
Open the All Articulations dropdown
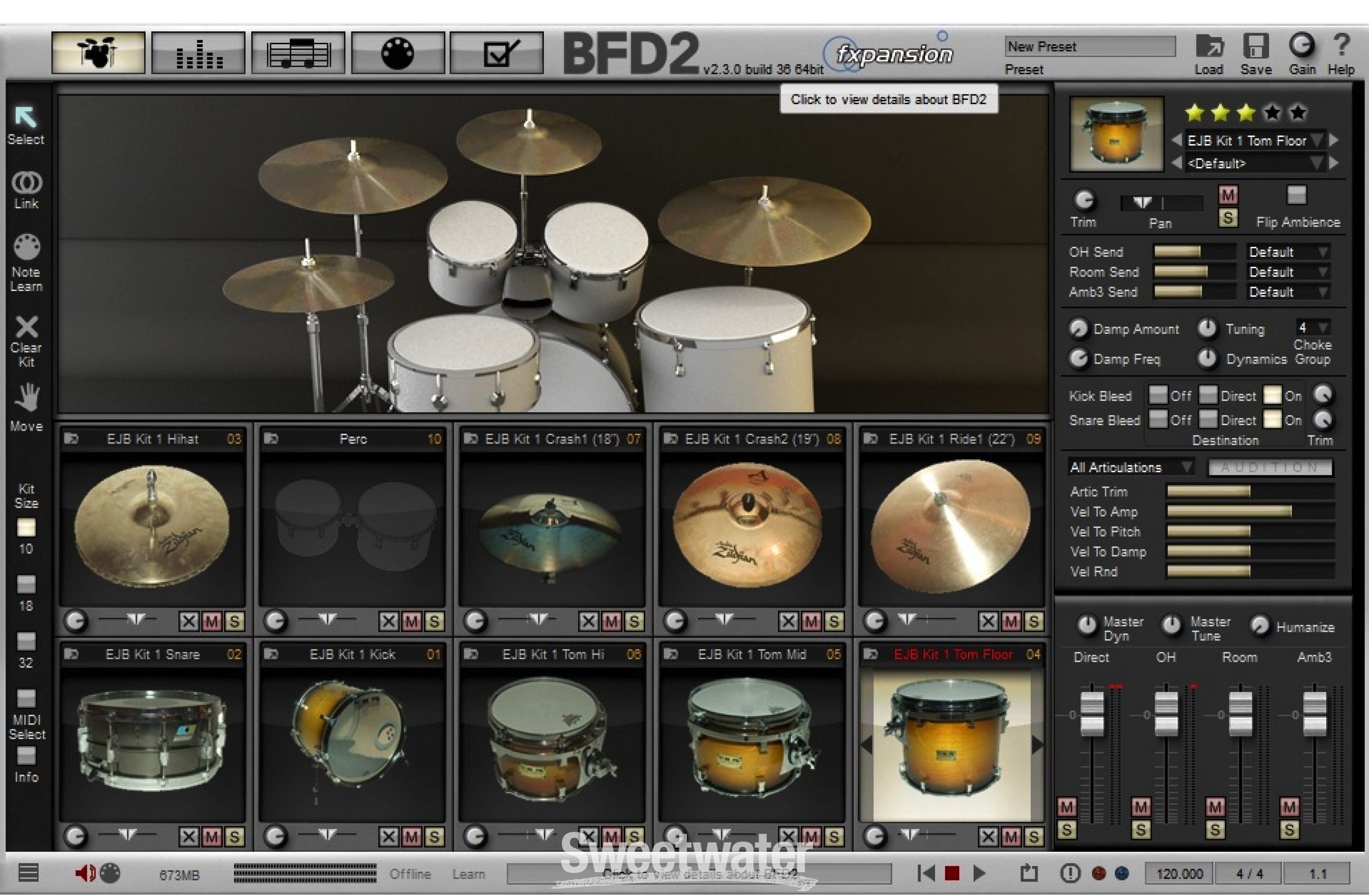[x=1130, y=467]
